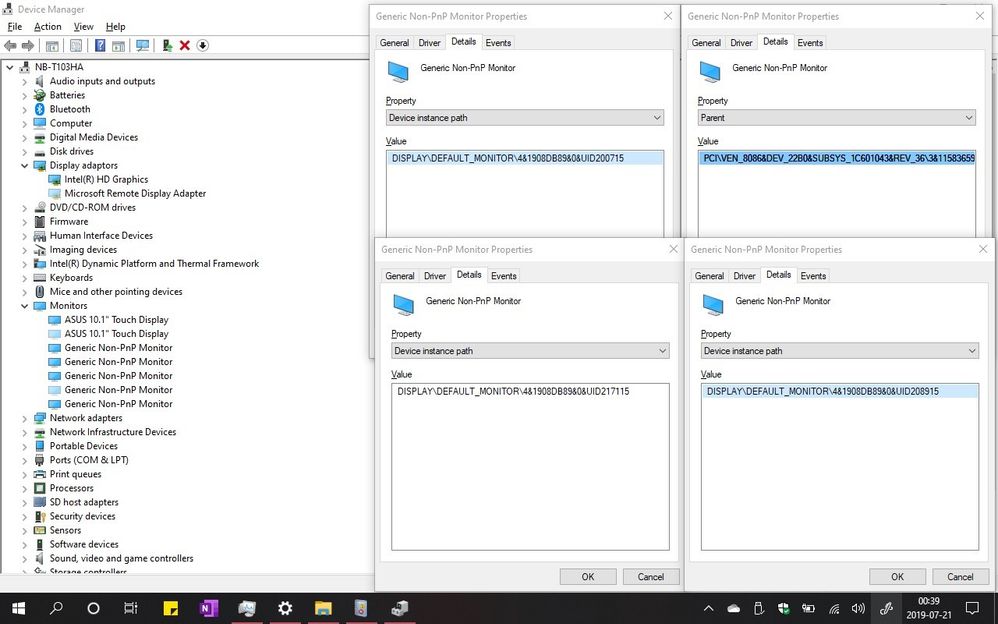Launch Sticky Notes from the taskbar
This screenshot has width=998, height=624.
point(171,608)
